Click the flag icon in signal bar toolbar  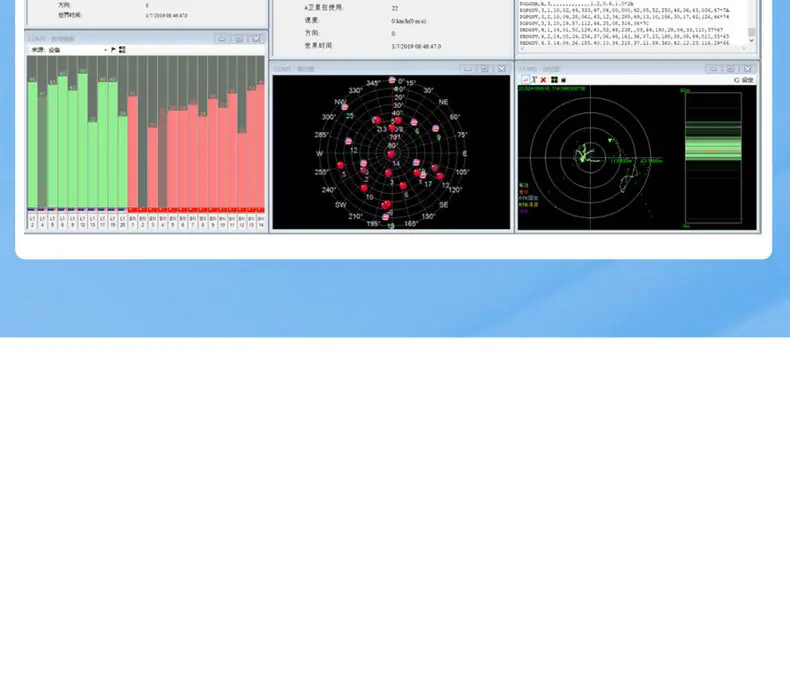[x=113, y=49]
